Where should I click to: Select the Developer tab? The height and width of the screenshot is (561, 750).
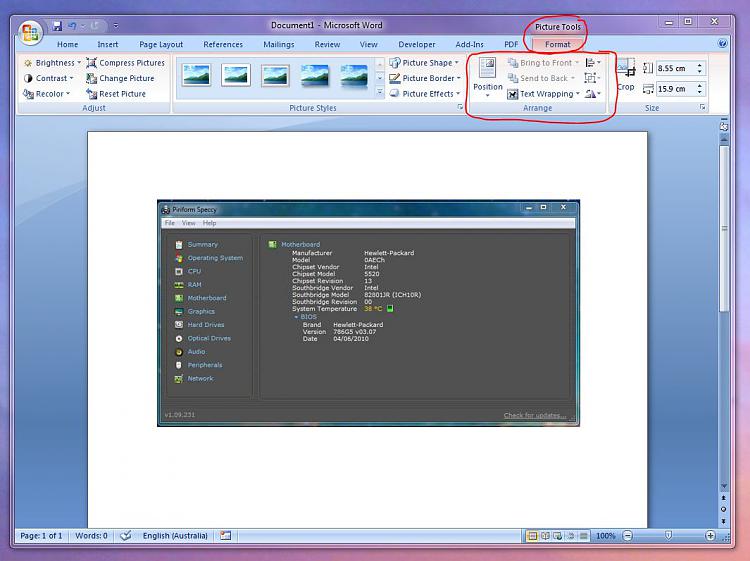pyautogui.click(x=417, y=44)
